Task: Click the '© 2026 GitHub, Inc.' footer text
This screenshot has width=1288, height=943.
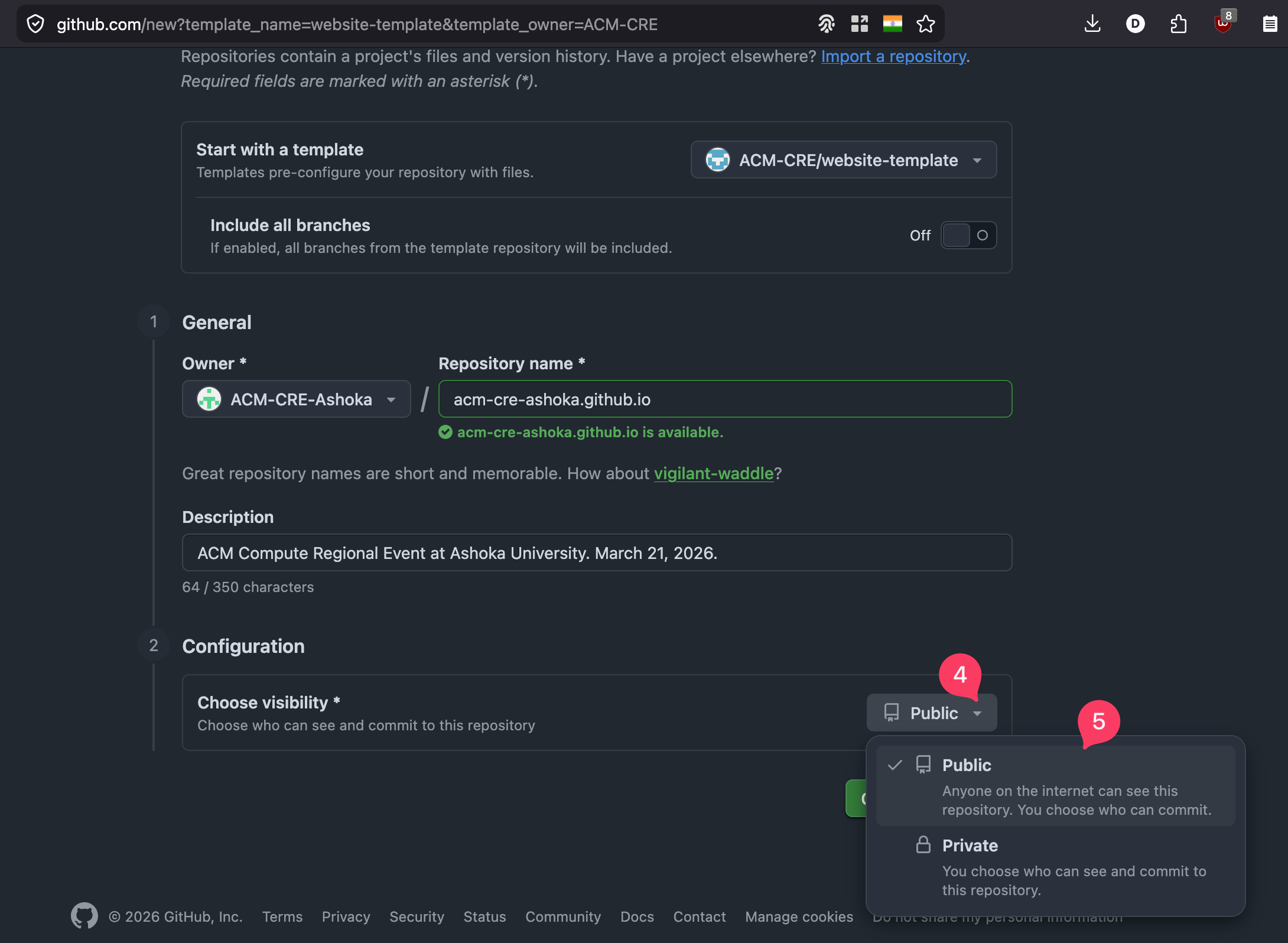Action: (176, 916)
